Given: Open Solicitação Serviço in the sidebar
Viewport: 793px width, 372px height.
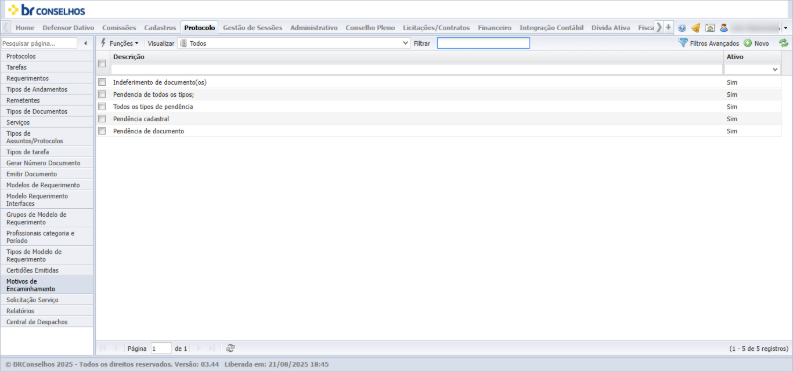Looking at the screenshot, I should [47, 300].
